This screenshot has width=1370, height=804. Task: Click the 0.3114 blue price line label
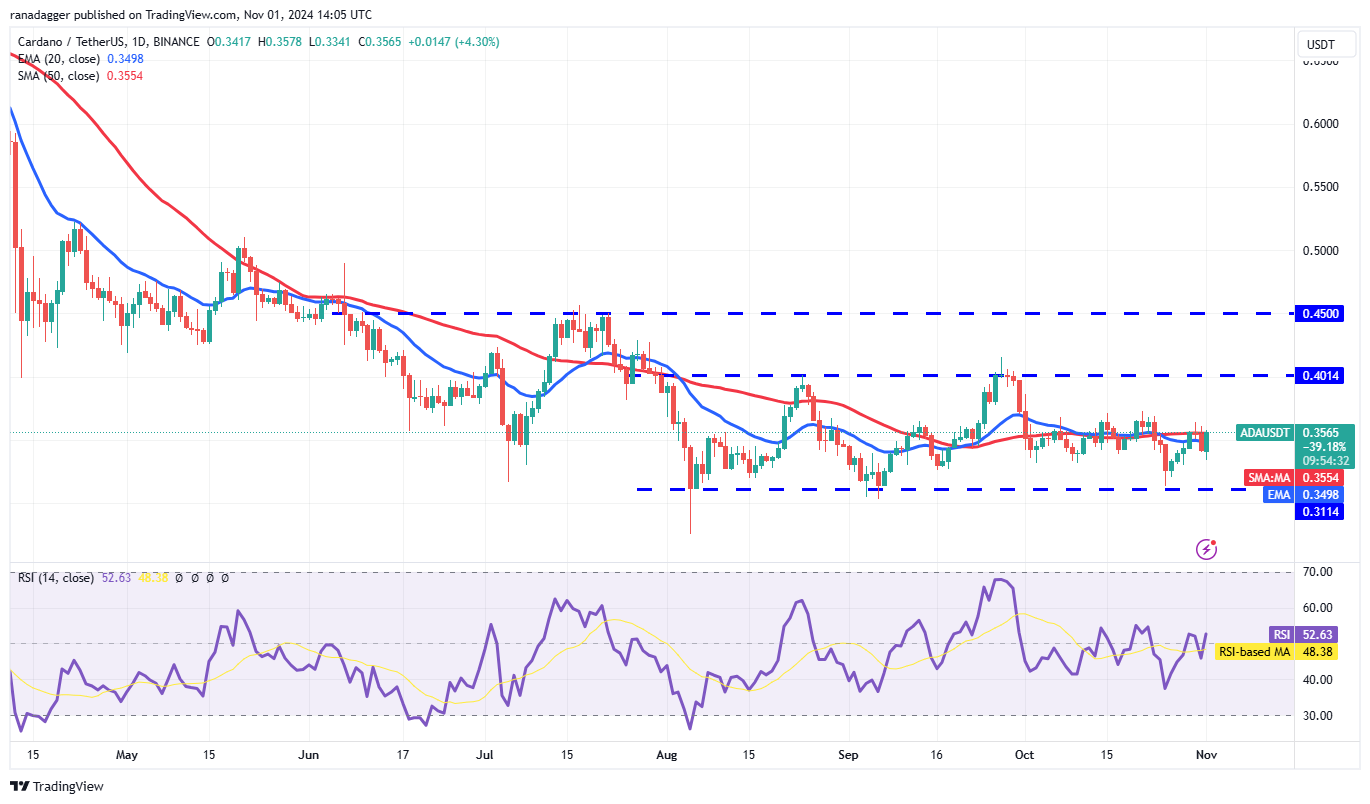[x=1320, y=511]
